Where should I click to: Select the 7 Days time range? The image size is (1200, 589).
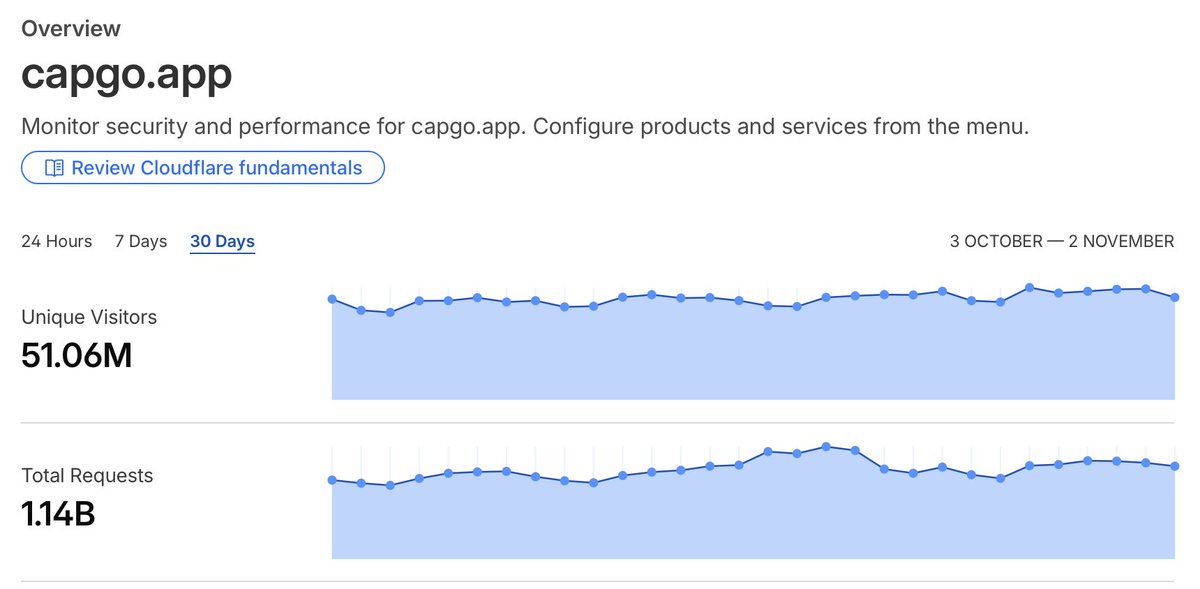[x=141, y=241]
